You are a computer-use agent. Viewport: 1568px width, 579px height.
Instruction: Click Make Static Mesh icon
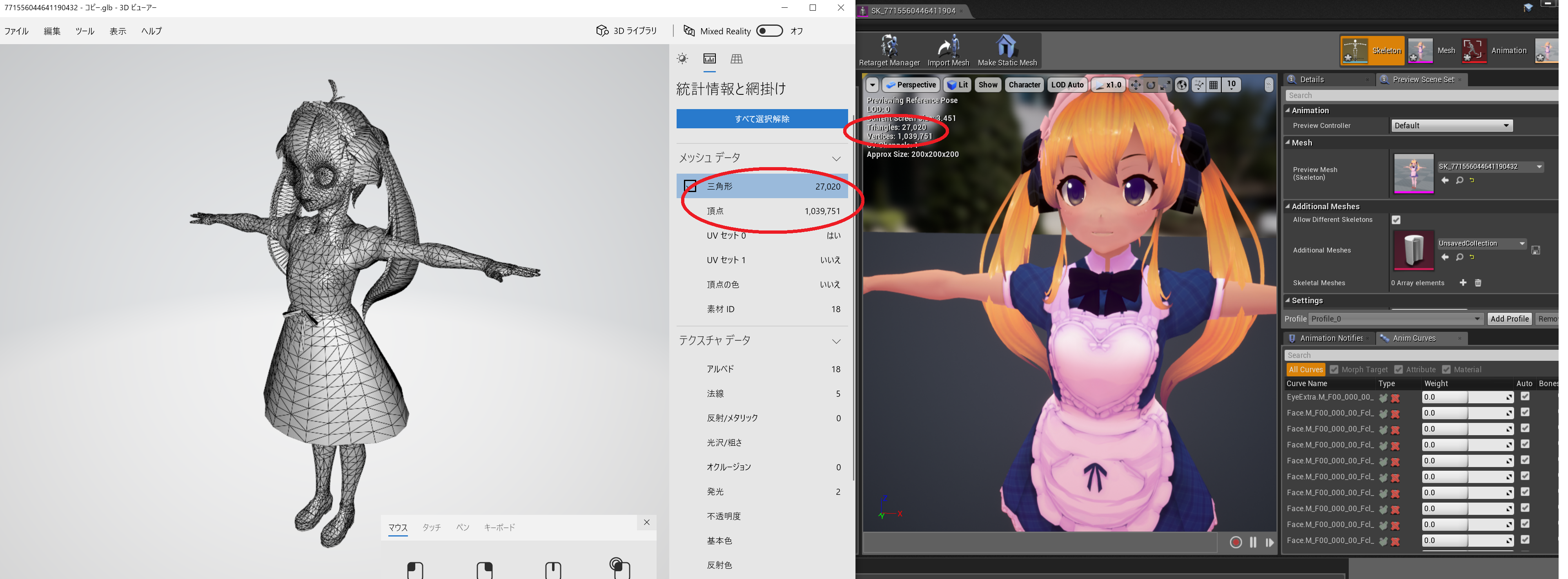(1006, 50)
